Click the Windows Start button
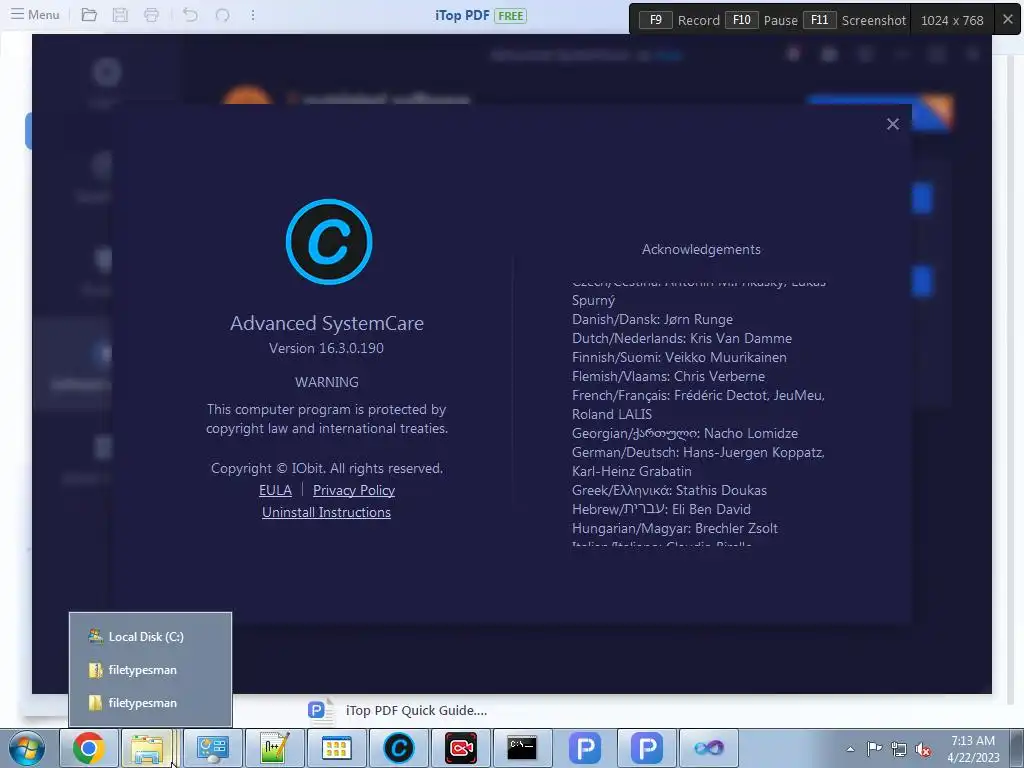The height and width of the screenshot is (768, 1024). 27,748
